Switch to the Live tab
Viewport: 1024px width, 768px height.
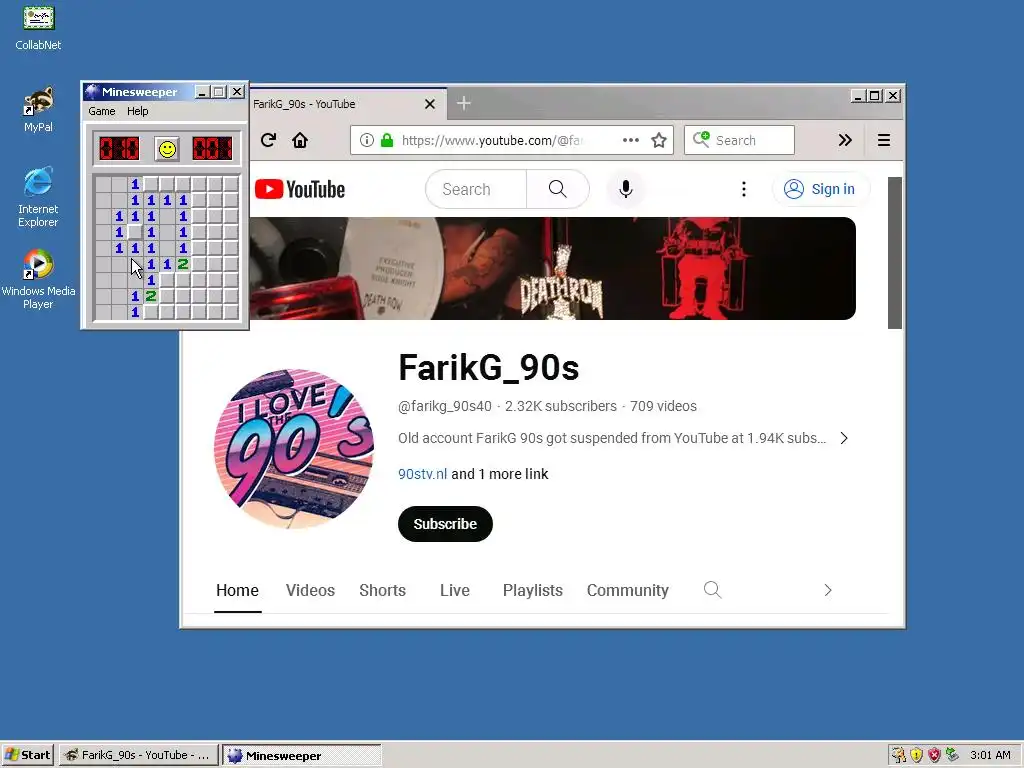pyautogui.click(x=455, y=590)
